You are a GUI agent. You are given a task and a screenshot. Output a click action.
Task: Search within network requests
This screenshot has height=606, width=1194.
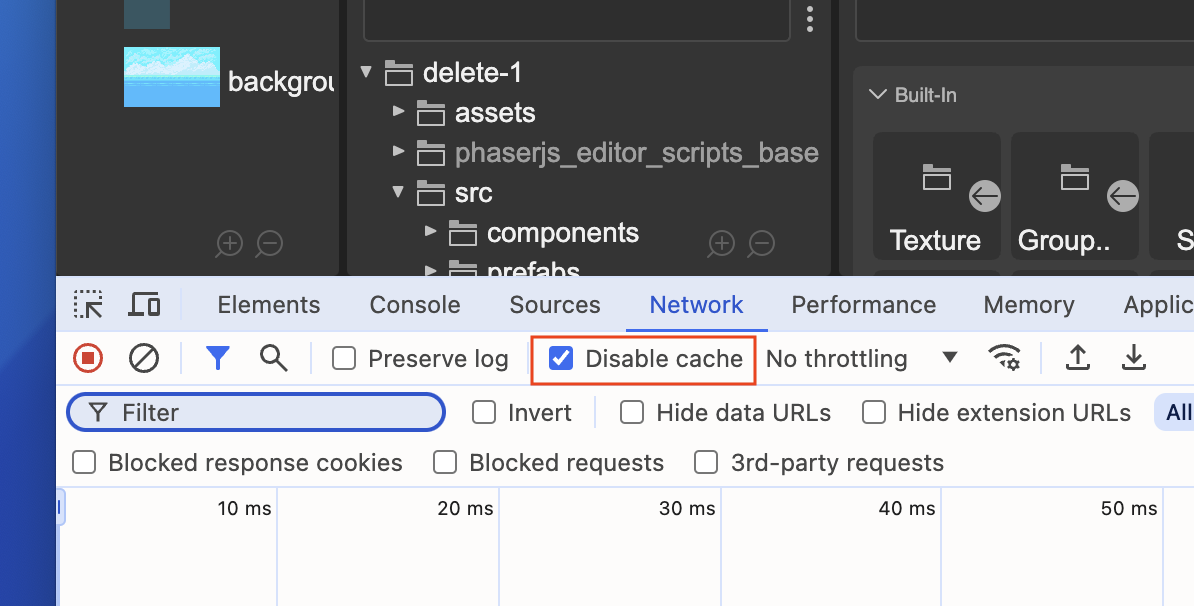274,358
